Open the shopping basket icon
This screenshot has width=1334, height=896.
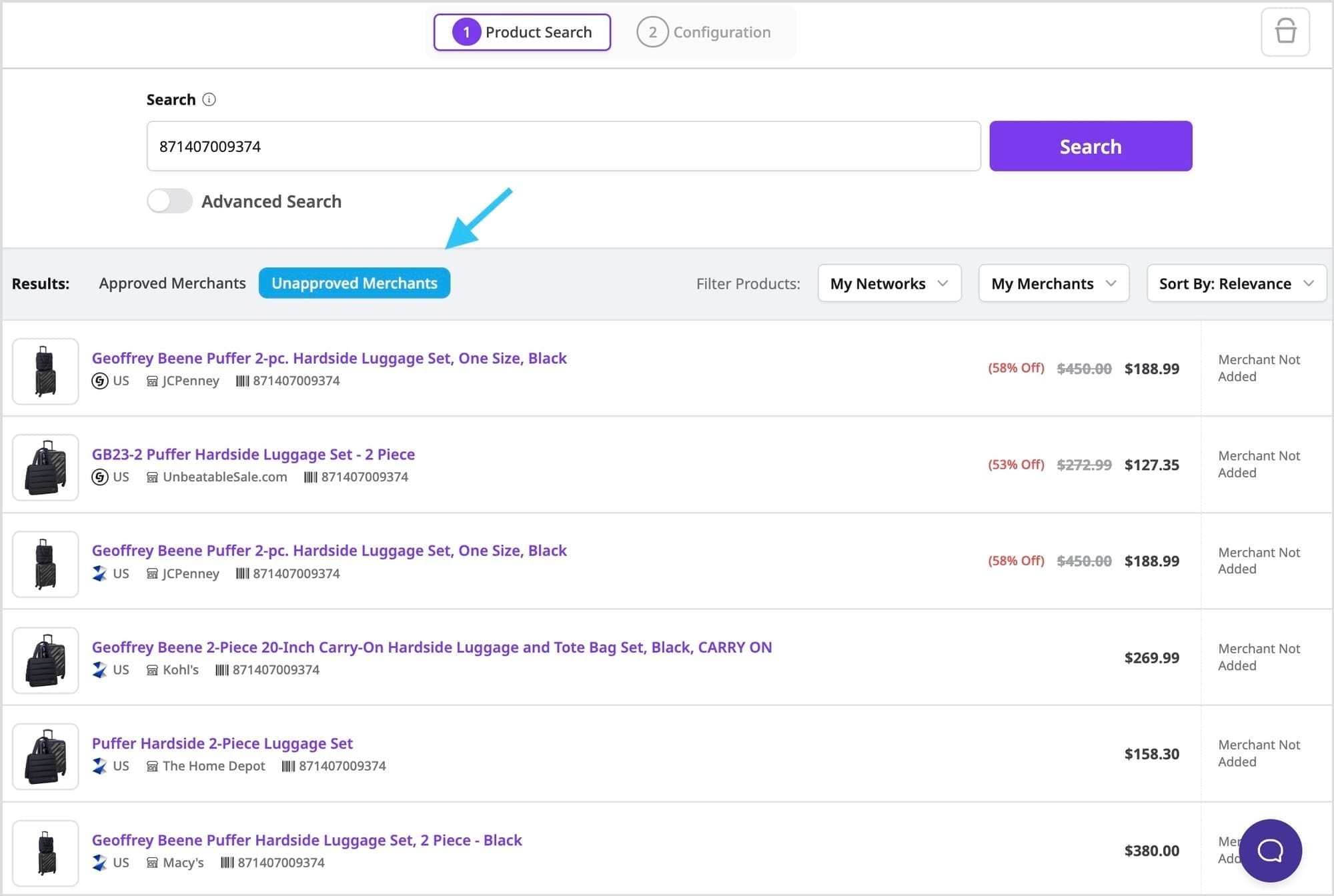coord(1285,31)
